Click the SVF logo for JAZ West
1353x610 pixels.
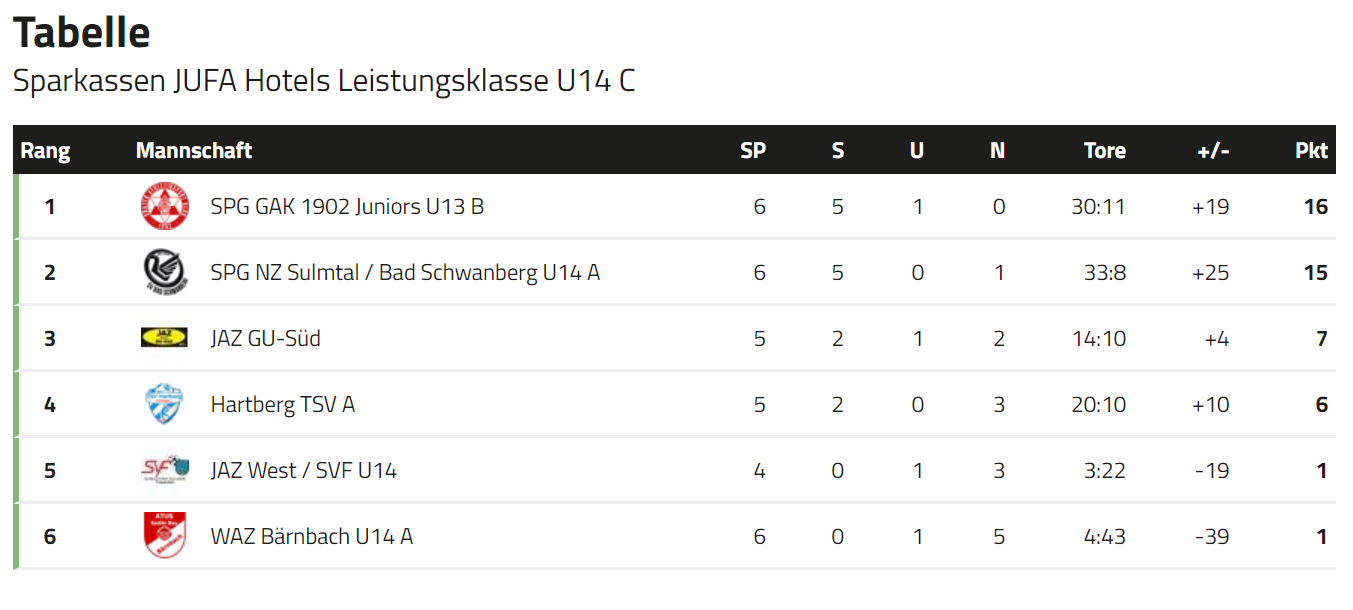164,469
